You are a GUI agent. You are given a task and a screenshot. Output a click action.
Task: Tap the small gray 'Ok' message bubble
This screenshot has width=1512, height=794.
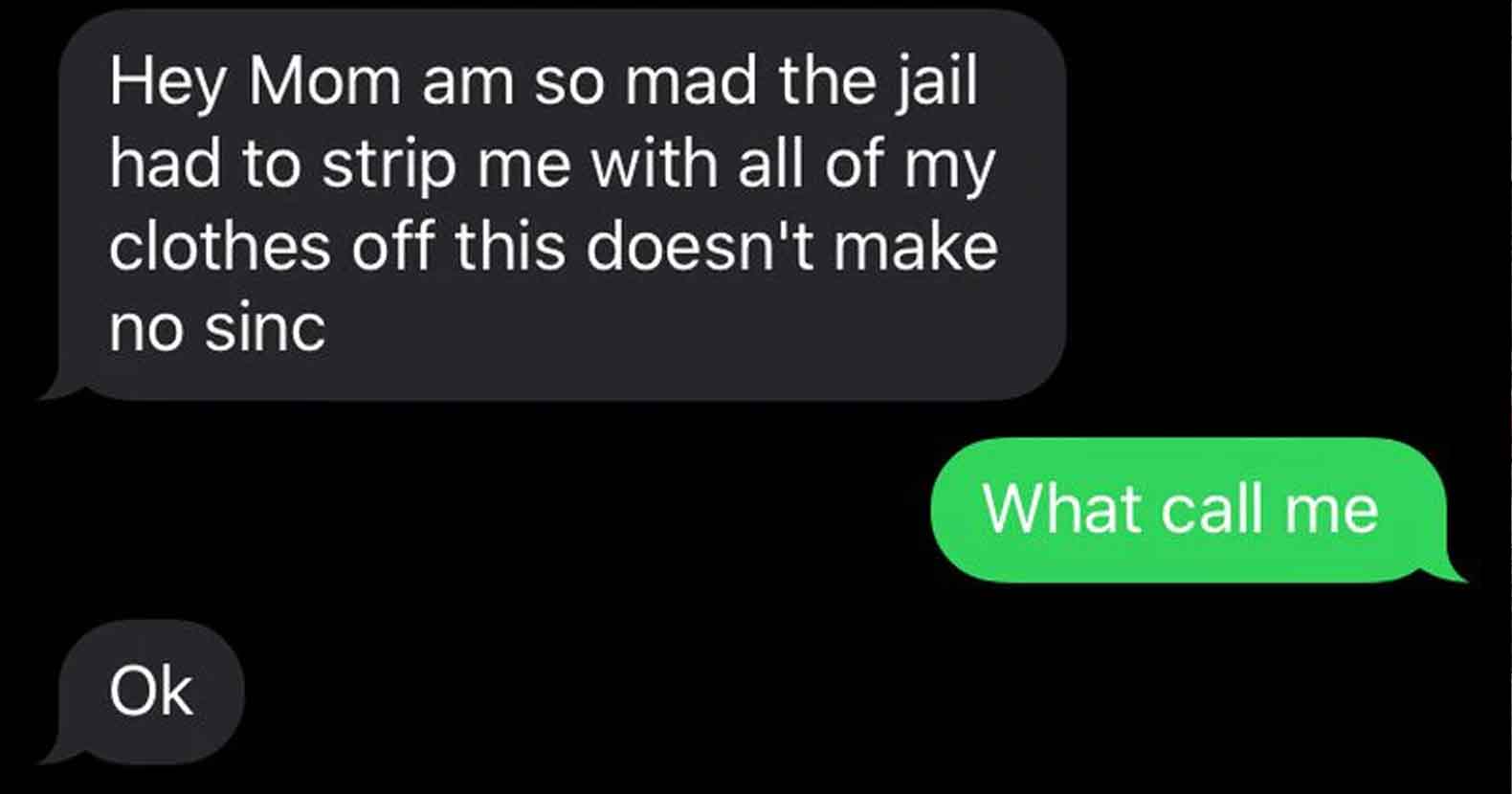click(151, 691)
